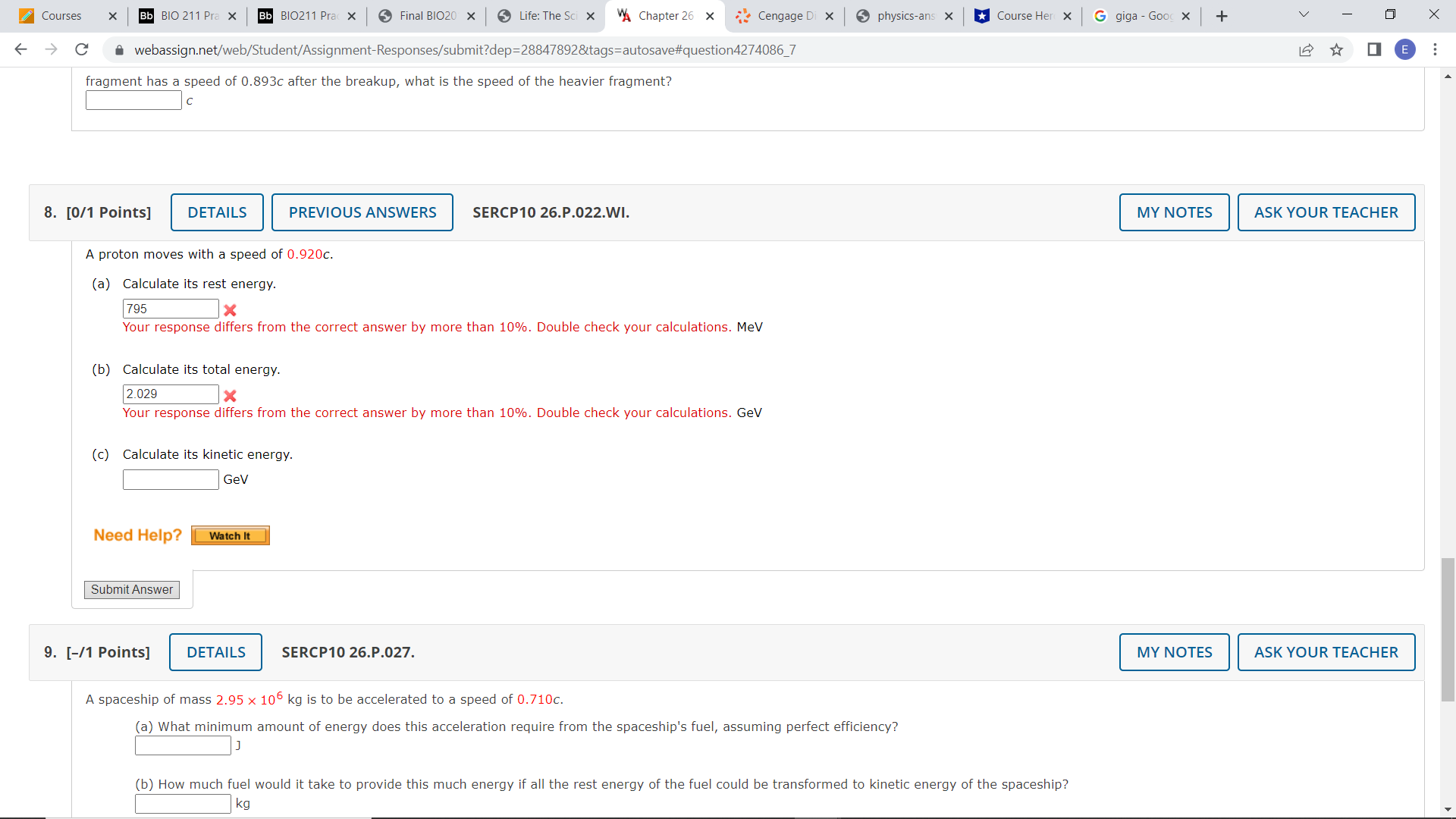Expand the tab search chevron

1304,14
